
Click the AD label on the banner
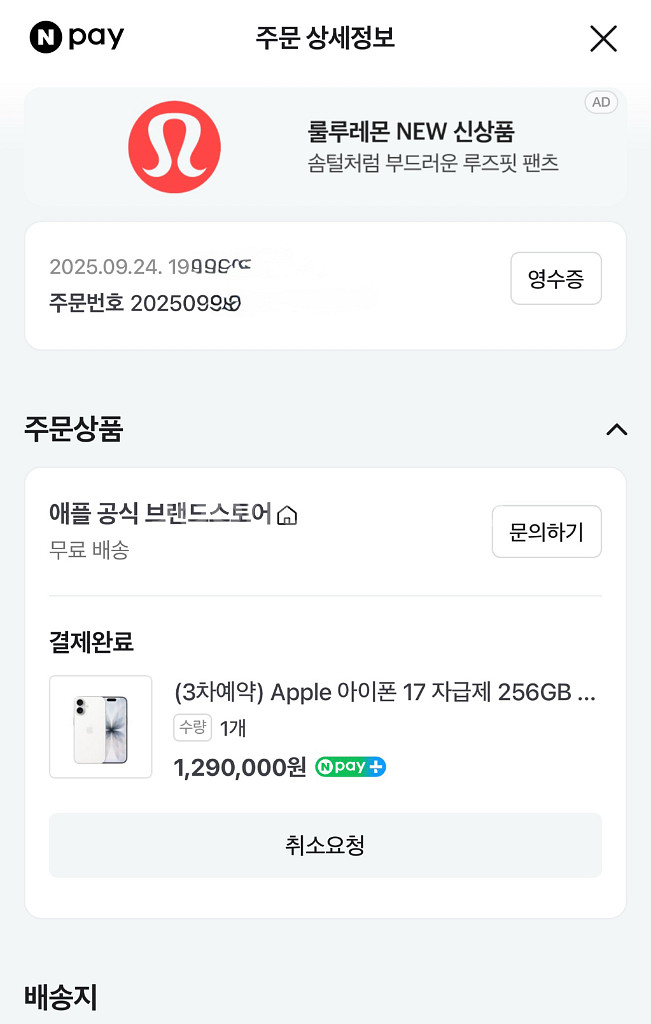click(x=601, y=102)
